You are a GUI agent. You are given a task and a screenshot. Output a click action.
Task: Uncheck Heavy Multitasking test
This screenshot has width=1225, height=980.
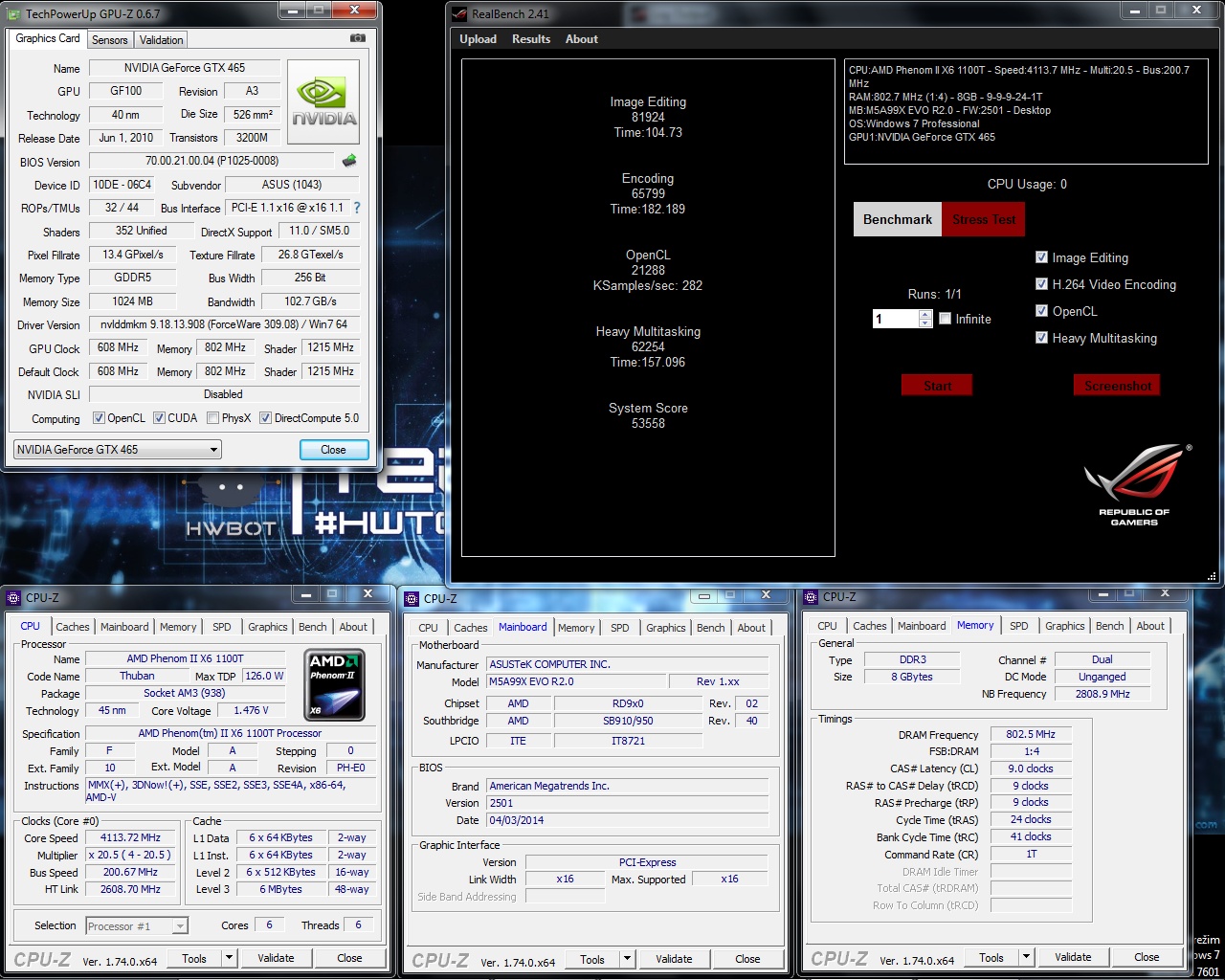tap(1041, 338)
